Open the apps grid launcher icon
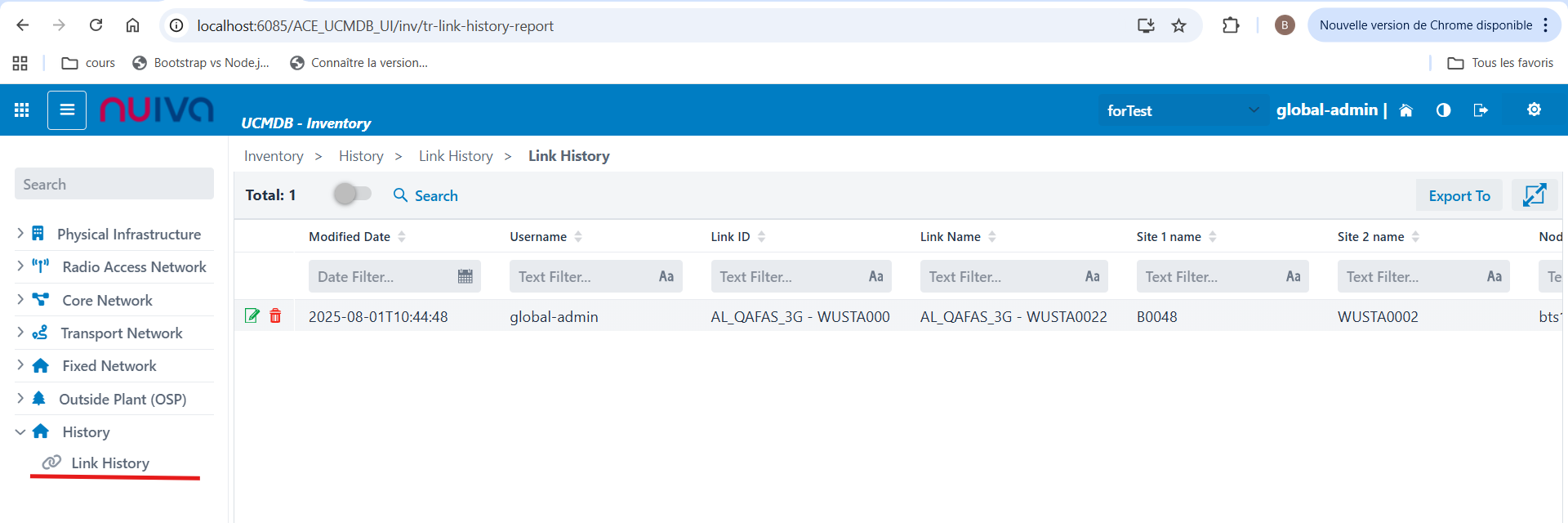The width and height of the screenshot is (1568, 523). 22,110
